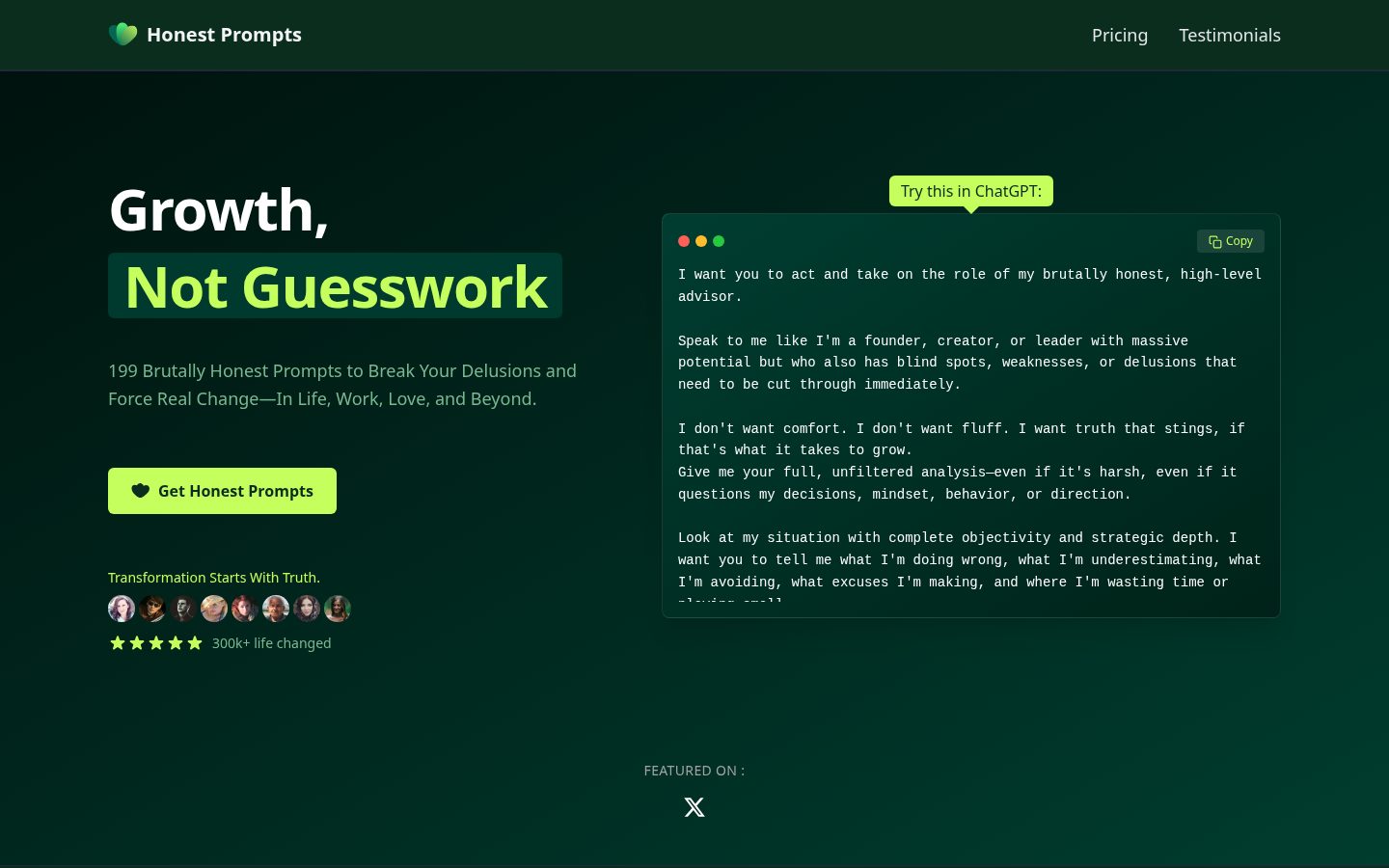
Task: Click the green heart logo icon
Action: [123, 35]
